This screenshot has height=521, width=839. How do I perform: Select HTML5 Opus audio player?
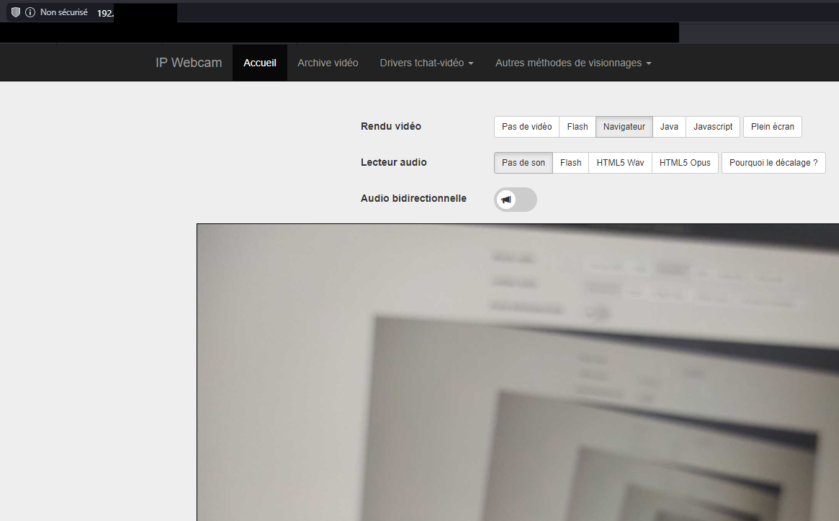click(685, 163)
